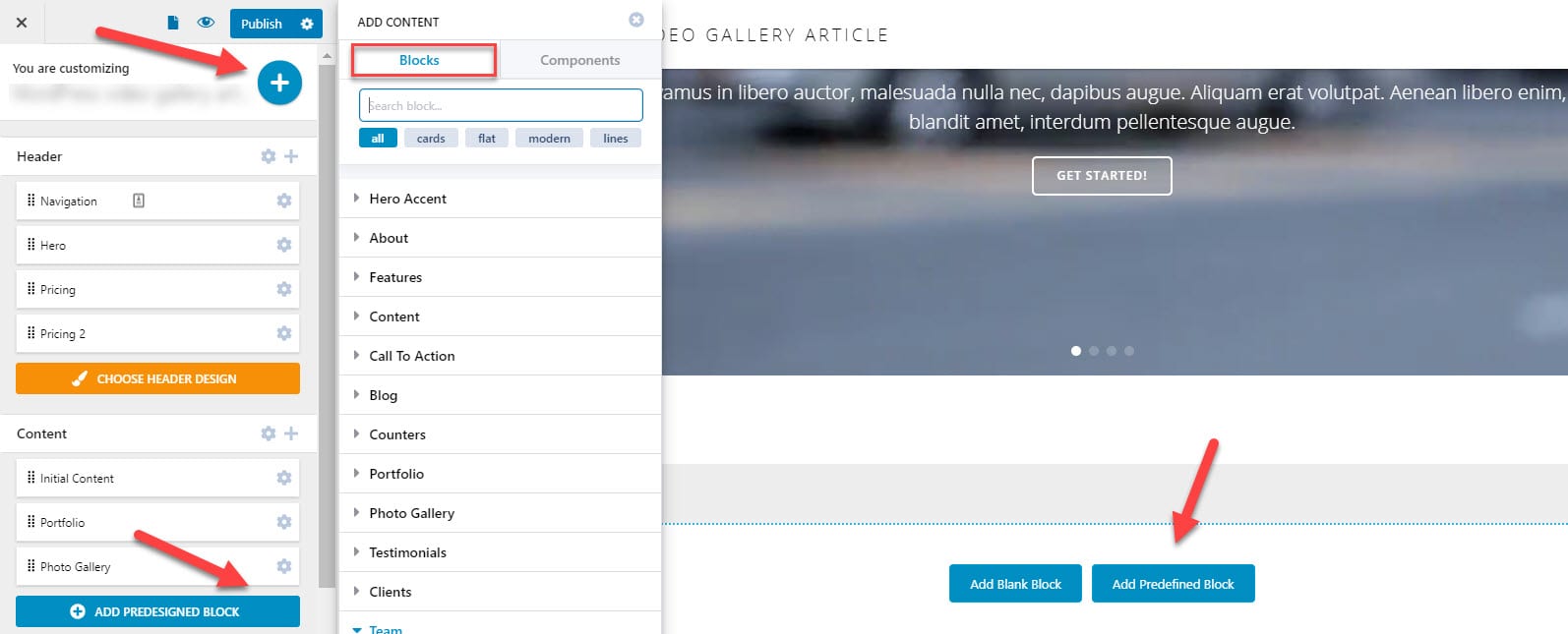
Task: Expand the Photo Gallery block category
Action: click(x=411, y=513)
